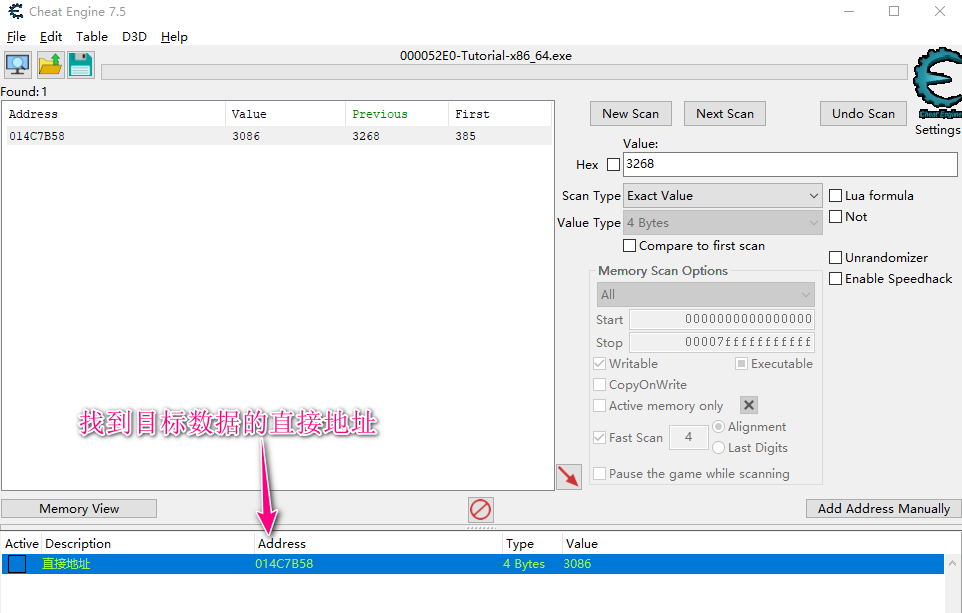Click the Undo Scan button
Viewport: 962px width, 613px height.
(x=863, y=114)
